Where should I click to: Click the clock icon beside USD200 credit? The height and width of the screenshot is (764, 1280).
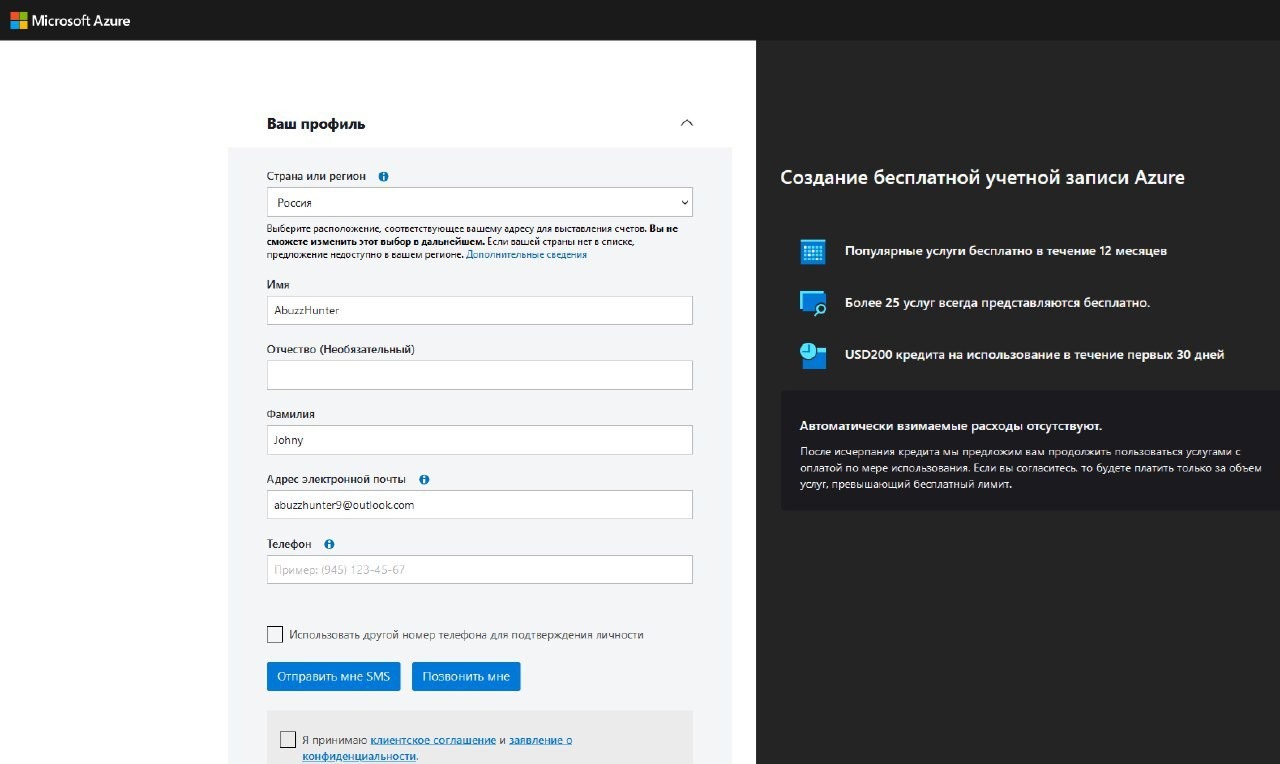[x=813, y=355]
